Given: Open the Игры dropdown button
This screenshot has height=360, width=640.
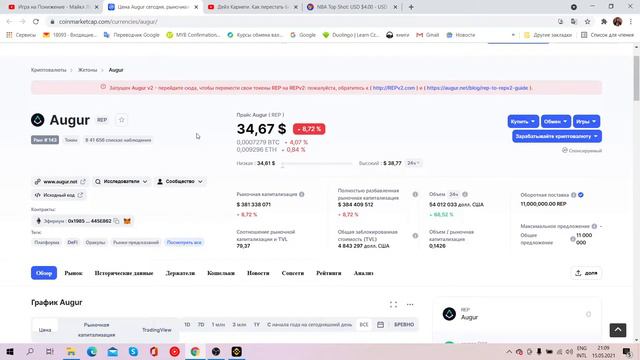Looking at the screenshot, I should pyautogui.click(x=586, y=122).
